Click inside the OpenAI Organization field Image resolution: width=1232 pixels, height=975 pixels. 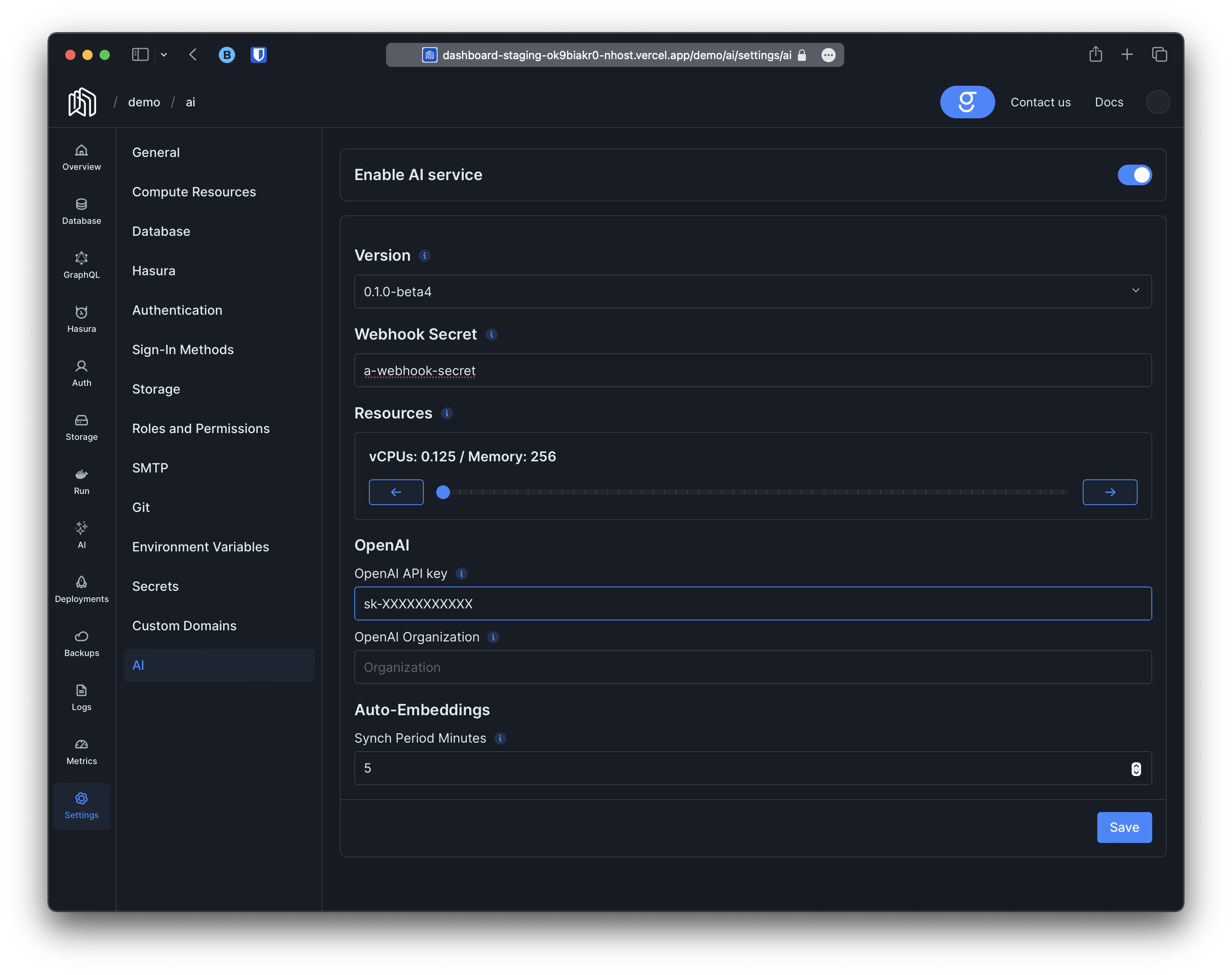[753, 667]
